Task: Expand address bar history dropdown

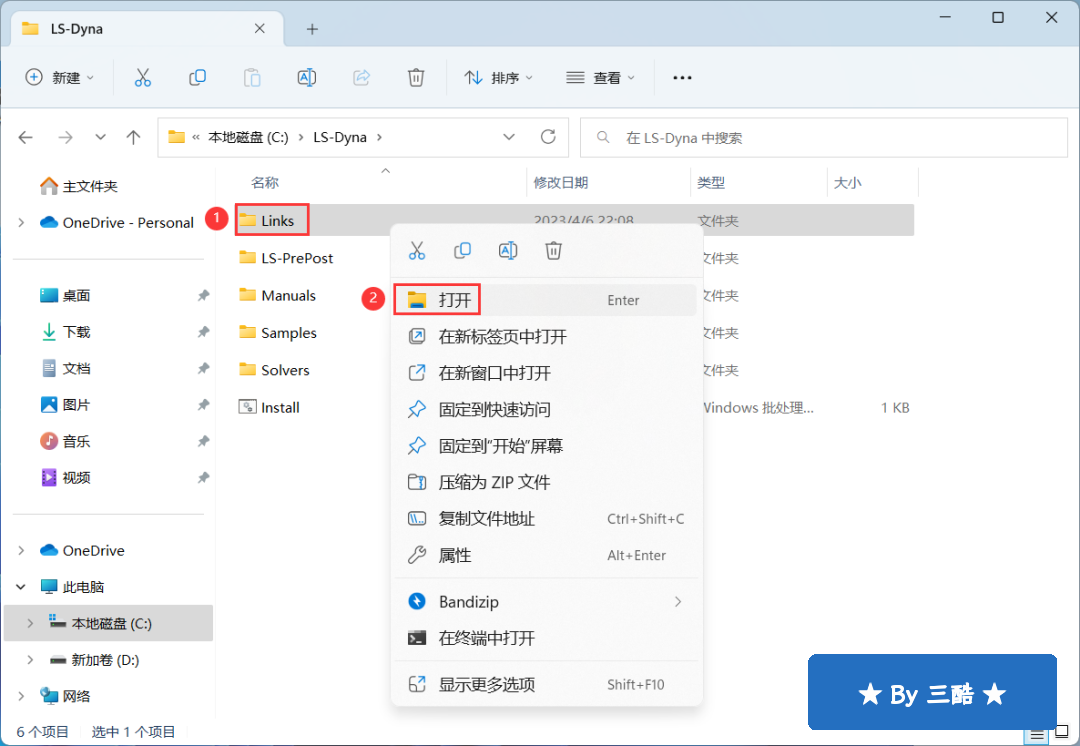Action: pyautogui.click(x=509, y=137)
